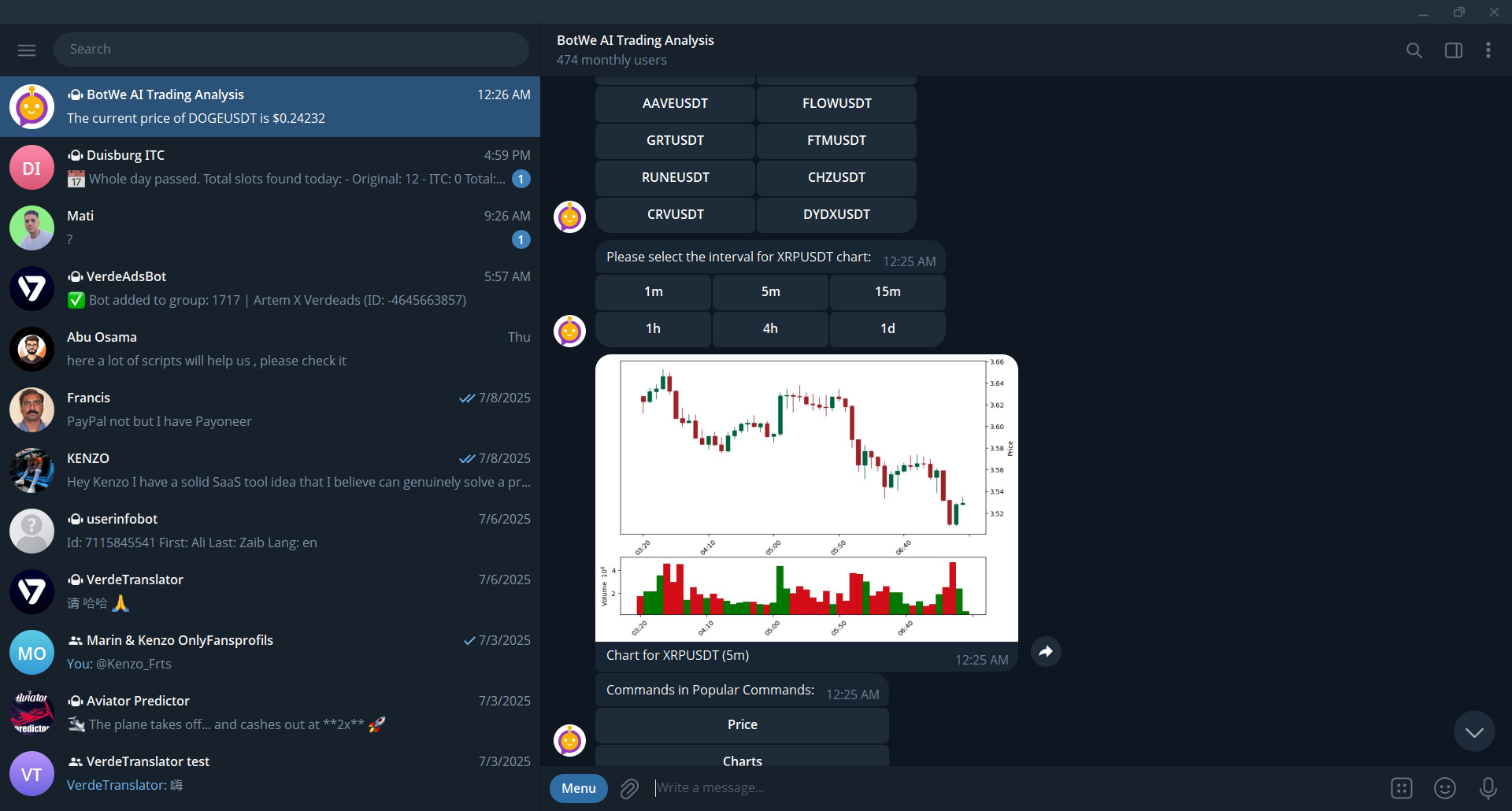Open the Menu bot commands button

[579, 788]
